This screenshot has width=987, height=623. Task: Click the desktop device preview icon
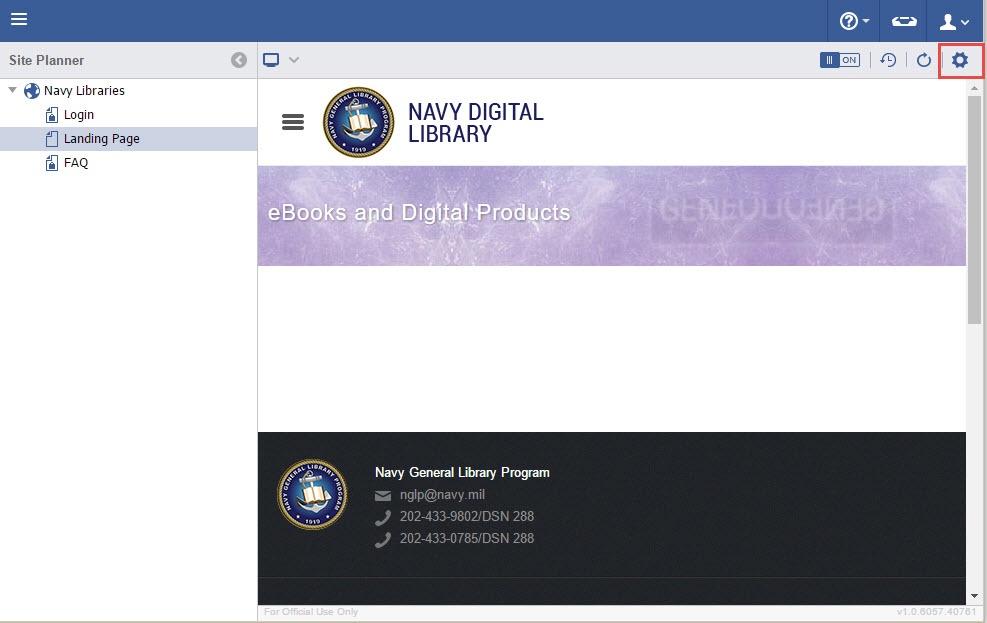pos(271,60)
